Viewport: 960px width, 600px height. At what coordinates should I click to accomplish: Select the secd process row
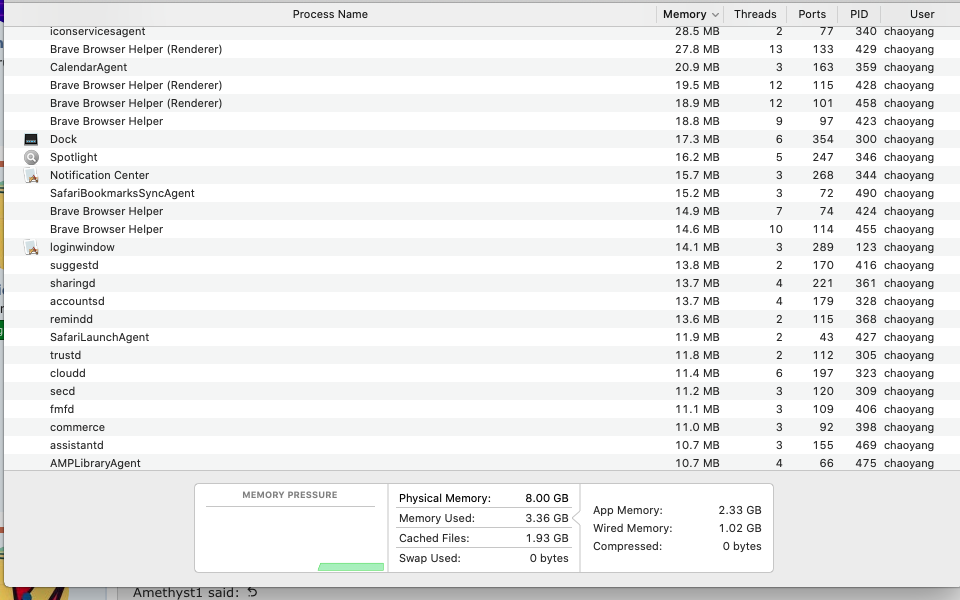tap(482, 391)
